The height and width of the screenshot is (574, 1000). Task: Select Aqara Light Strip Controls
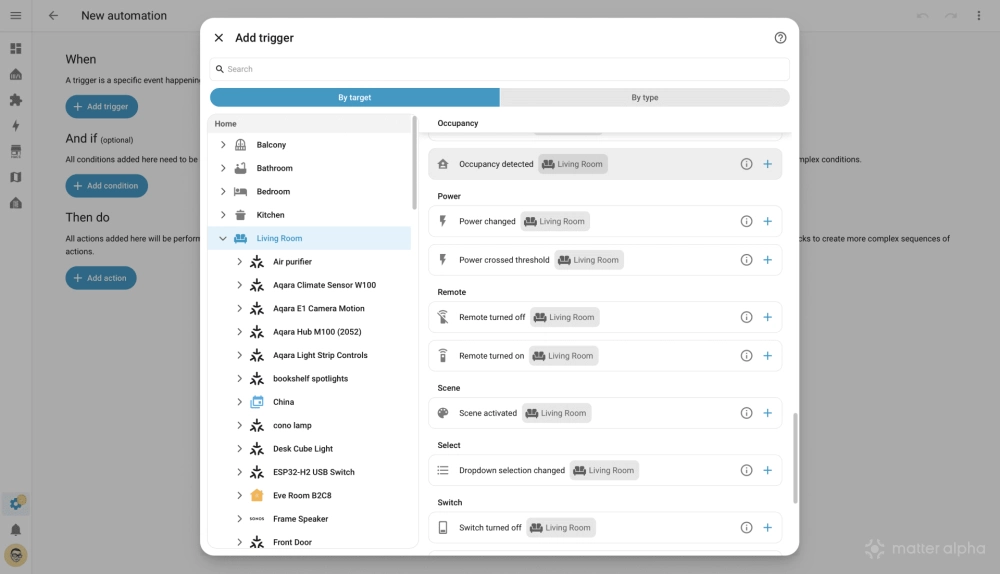[320, 355]
